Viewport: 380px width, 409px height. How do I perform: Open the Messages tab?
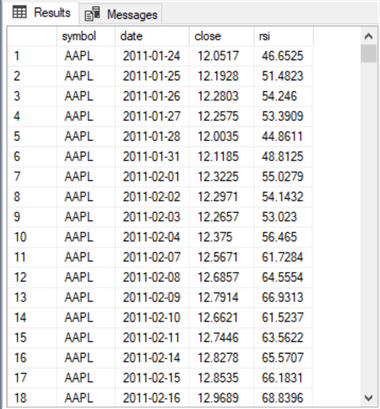pos(121,14)
